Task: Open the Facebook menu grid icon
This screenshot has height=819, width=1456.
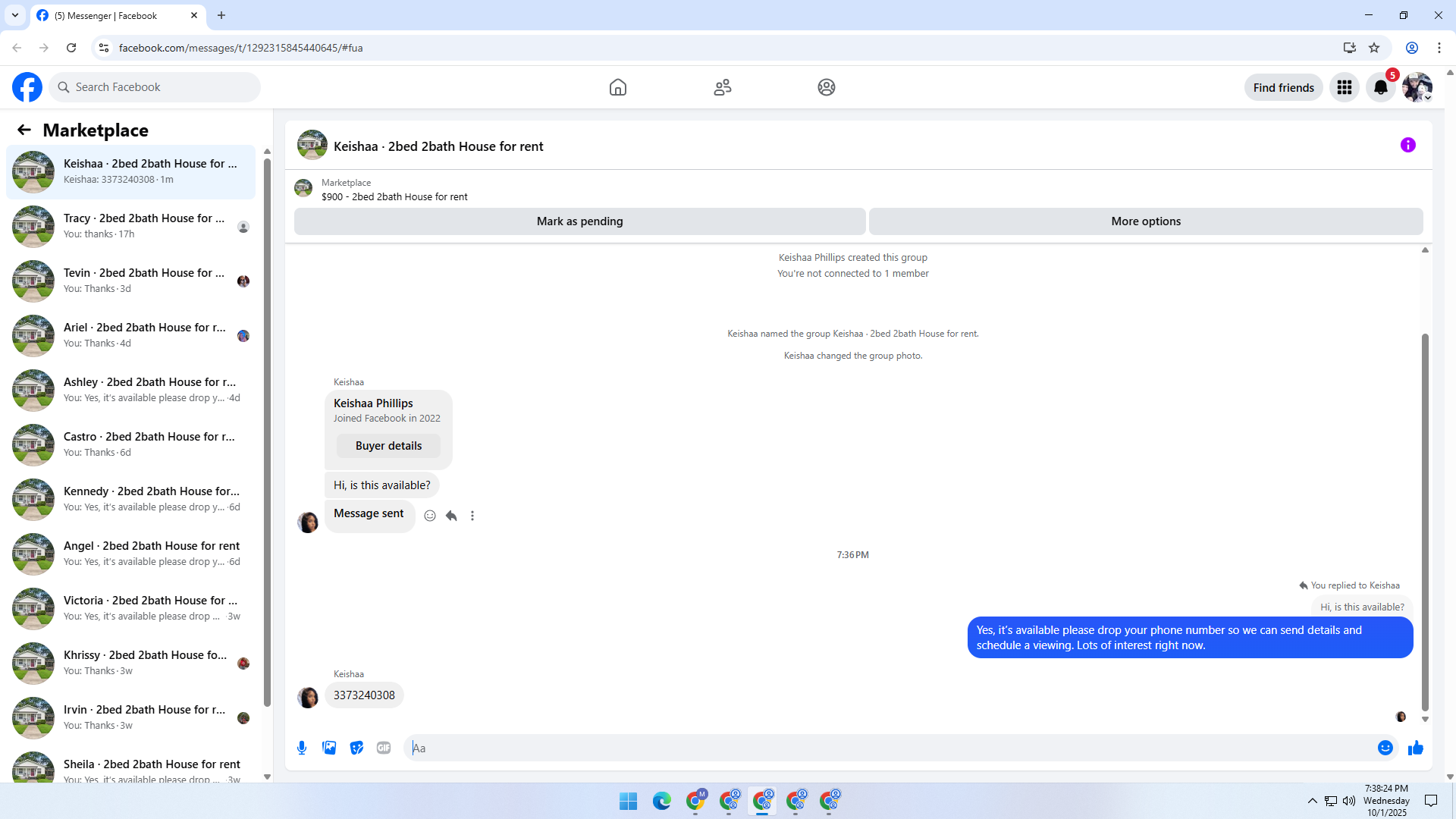Action: pos(1345,87)
